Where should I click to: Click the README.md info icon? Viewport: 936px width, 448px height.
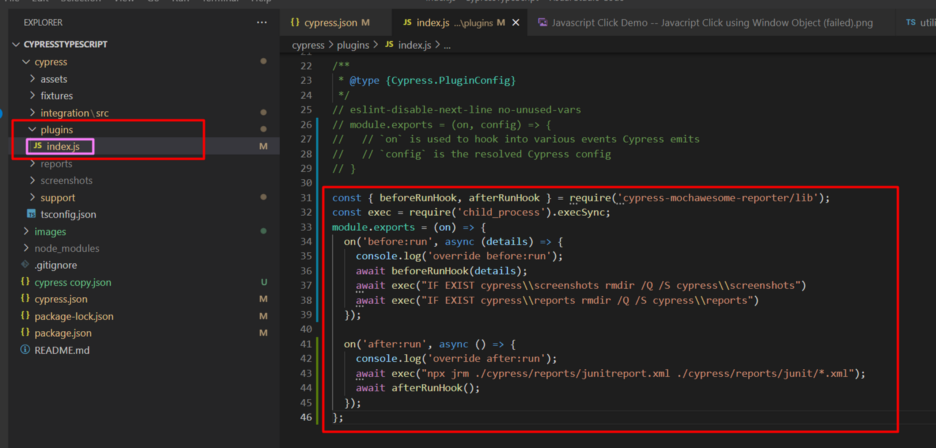pos(27,350)
